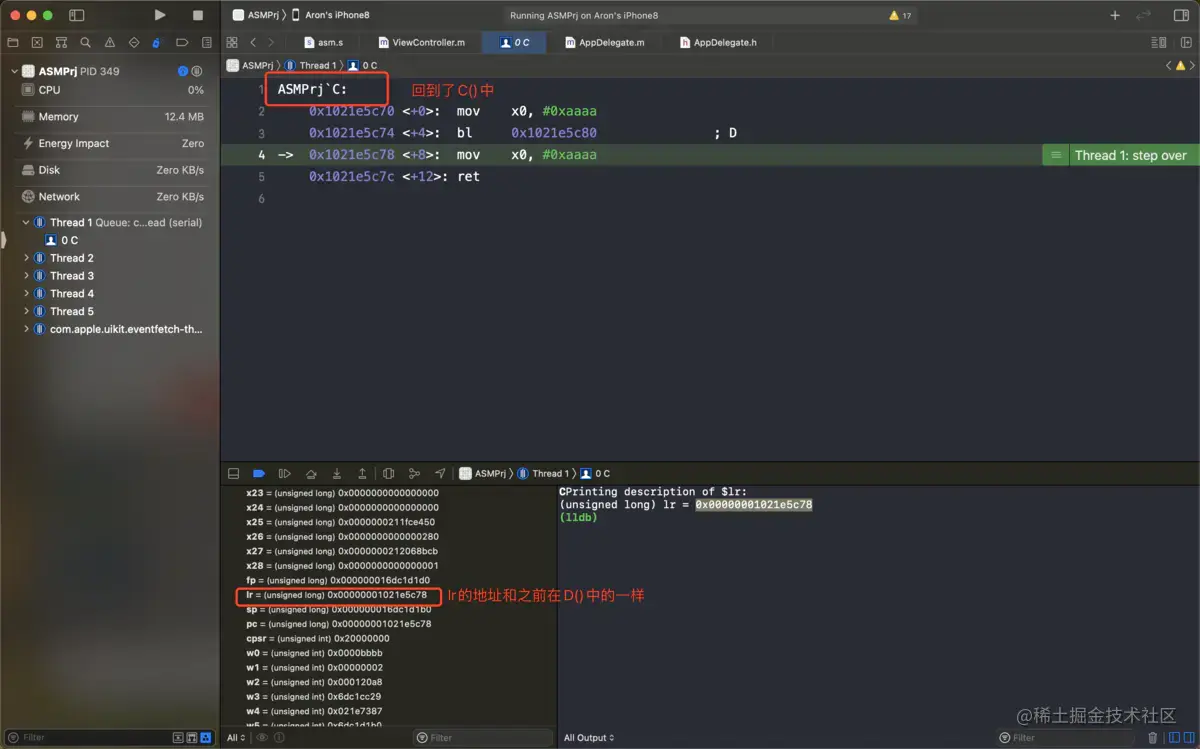1200x749 pixels.
Task: Expand com.apple.uikit.eventfetch thread
Action: (x=27, y=329)
